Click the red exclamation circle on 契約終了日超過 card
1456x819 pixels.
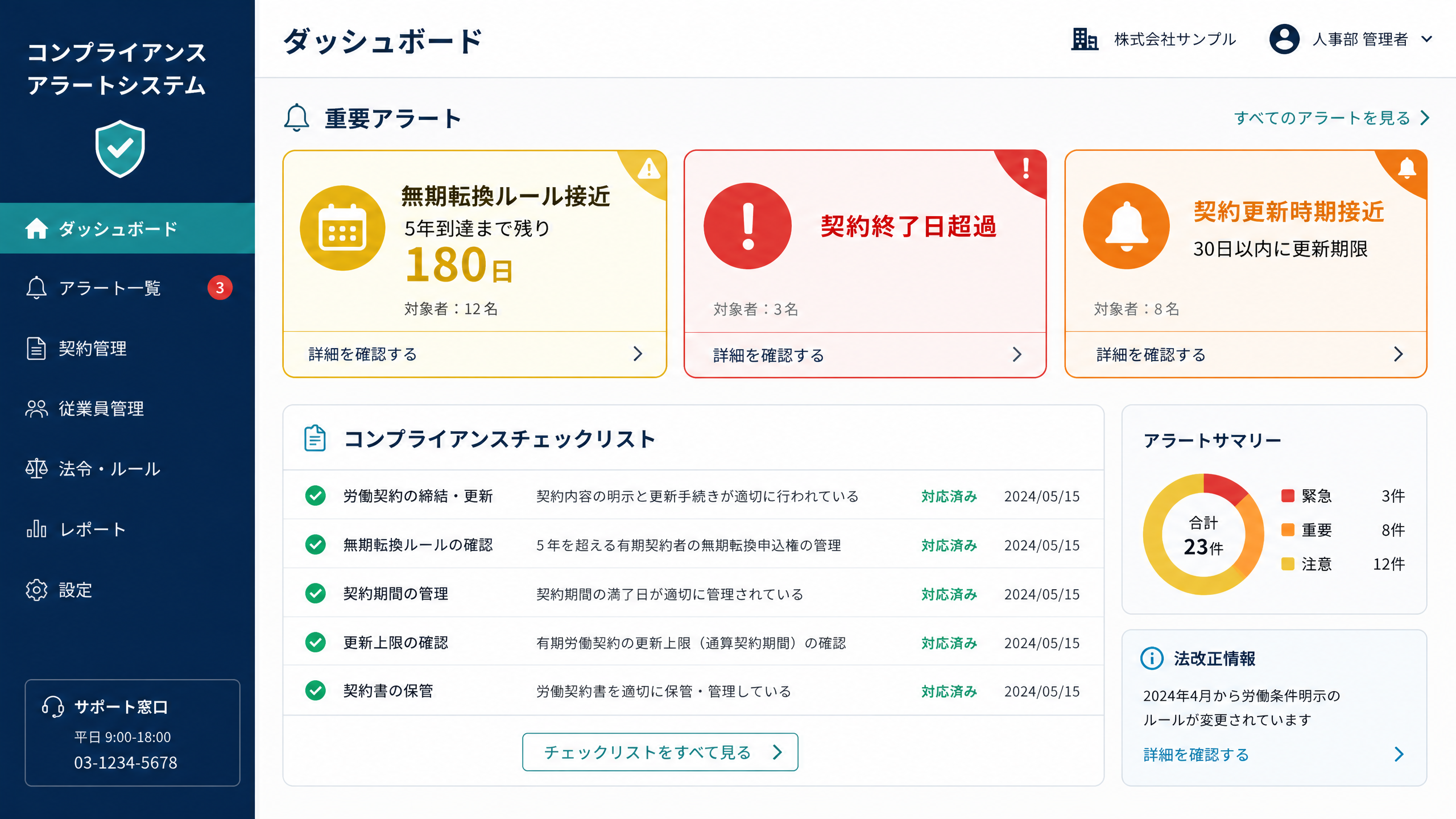pyautogui.click(x=747, y=226)
